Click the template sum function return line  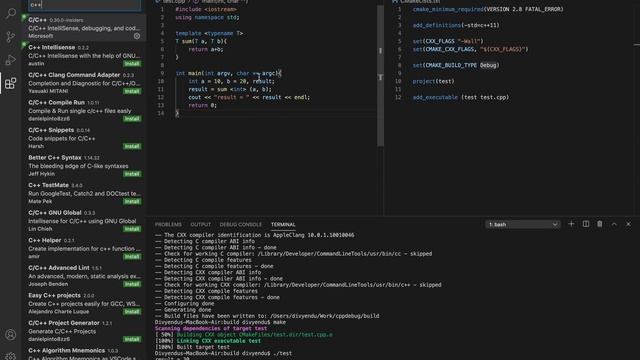coord(206,49)
